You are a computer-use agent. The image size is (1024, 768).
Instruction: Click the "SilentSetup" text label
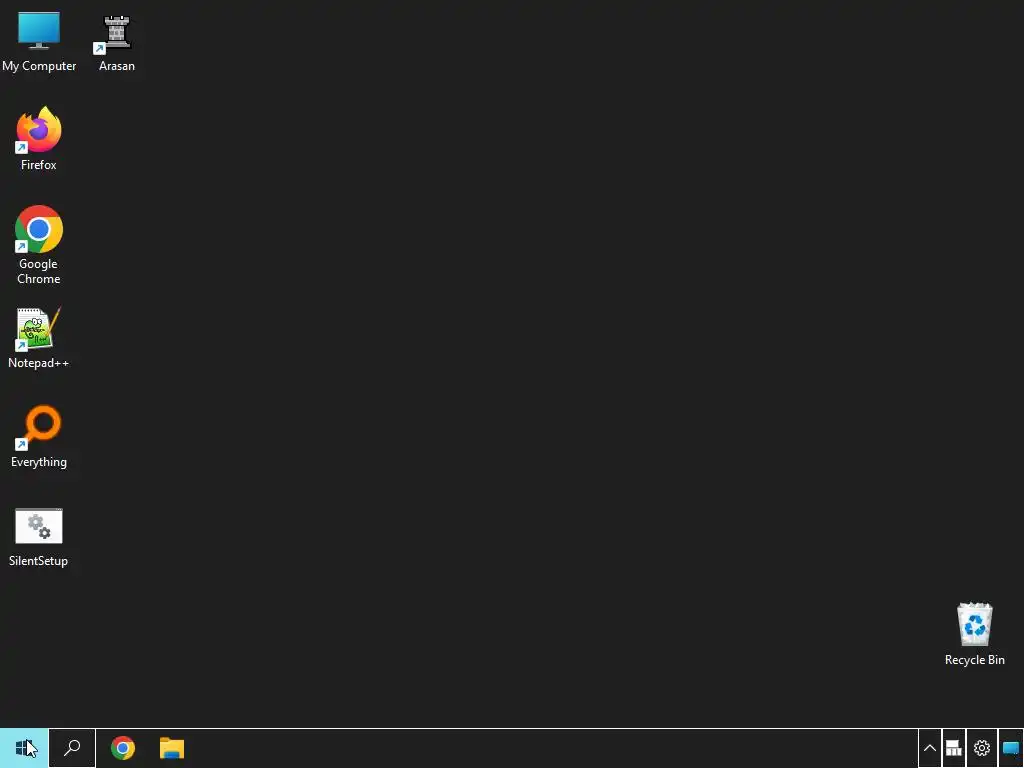click(x=39, y=560)
